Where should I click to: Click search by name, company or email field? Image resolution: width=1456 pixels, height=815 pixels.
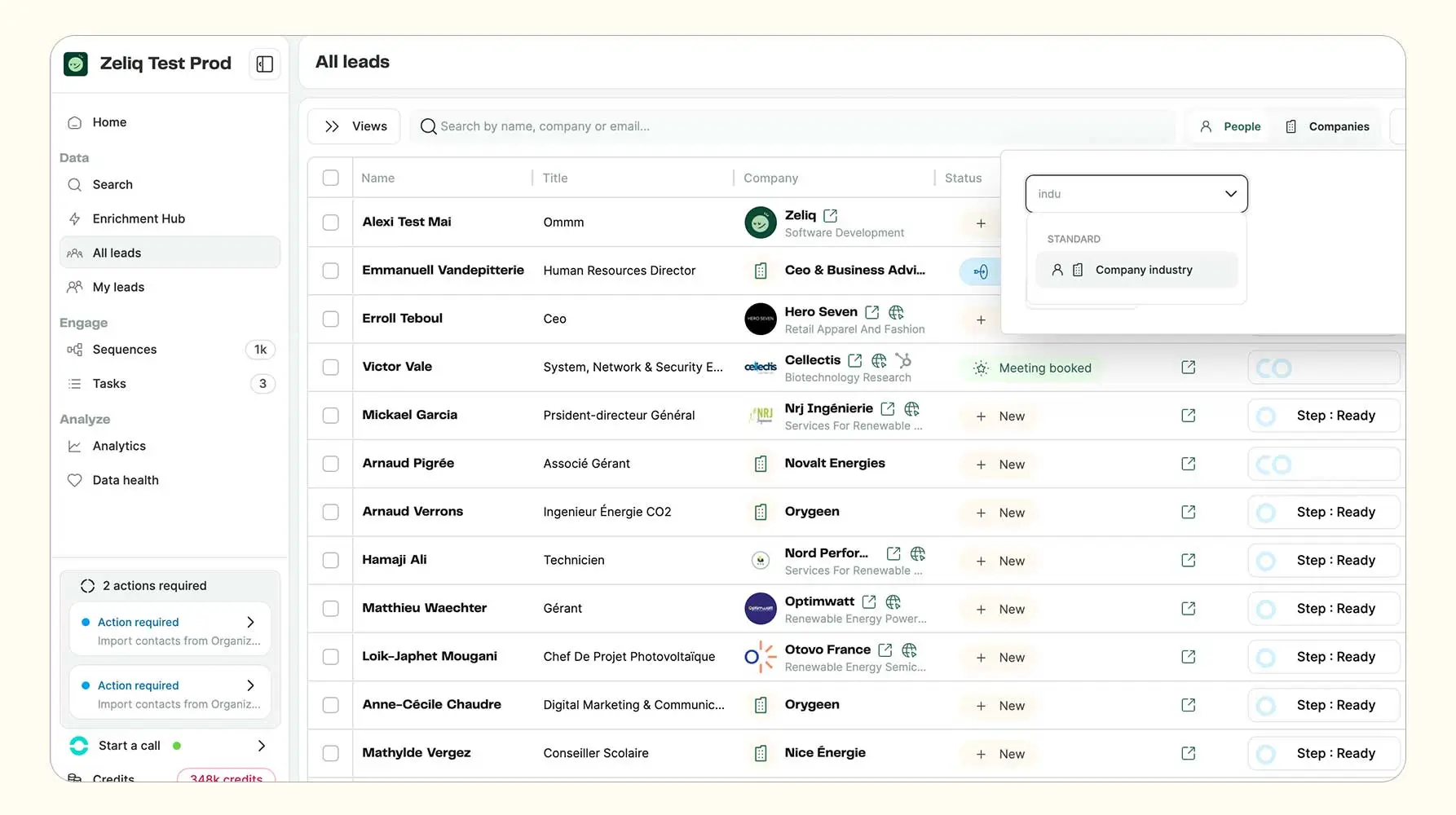pos(795,126)
